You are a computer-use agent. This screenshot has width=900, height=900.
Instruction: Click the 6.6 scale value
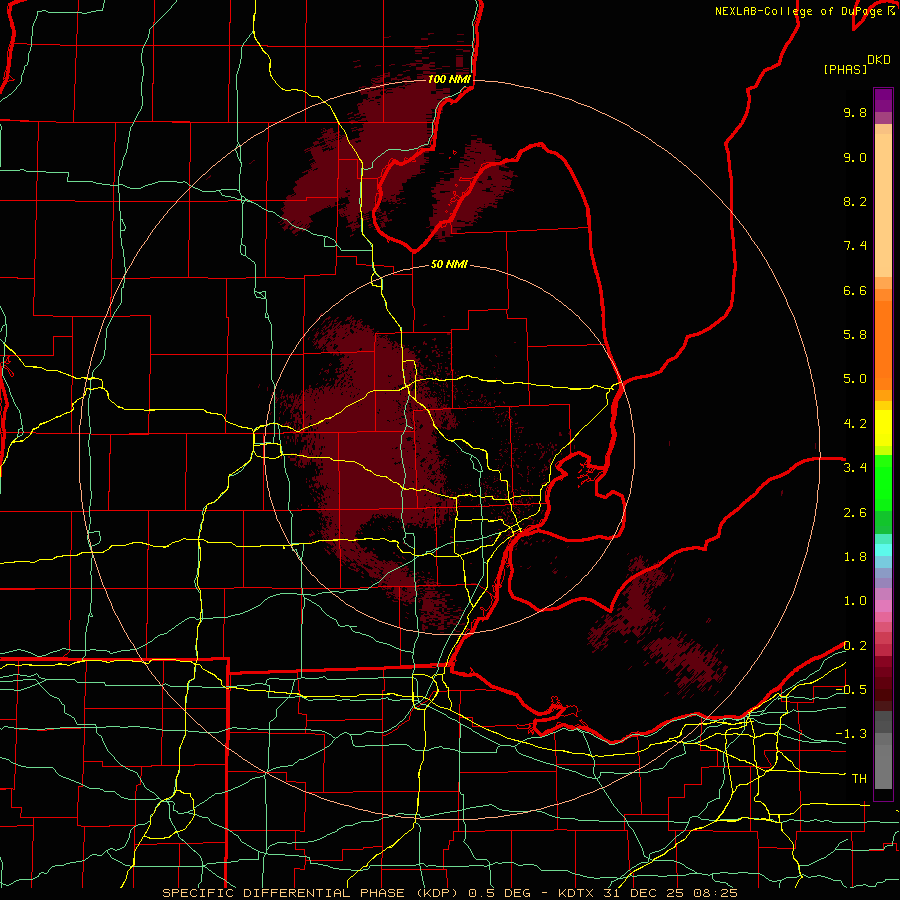point(855,290)
